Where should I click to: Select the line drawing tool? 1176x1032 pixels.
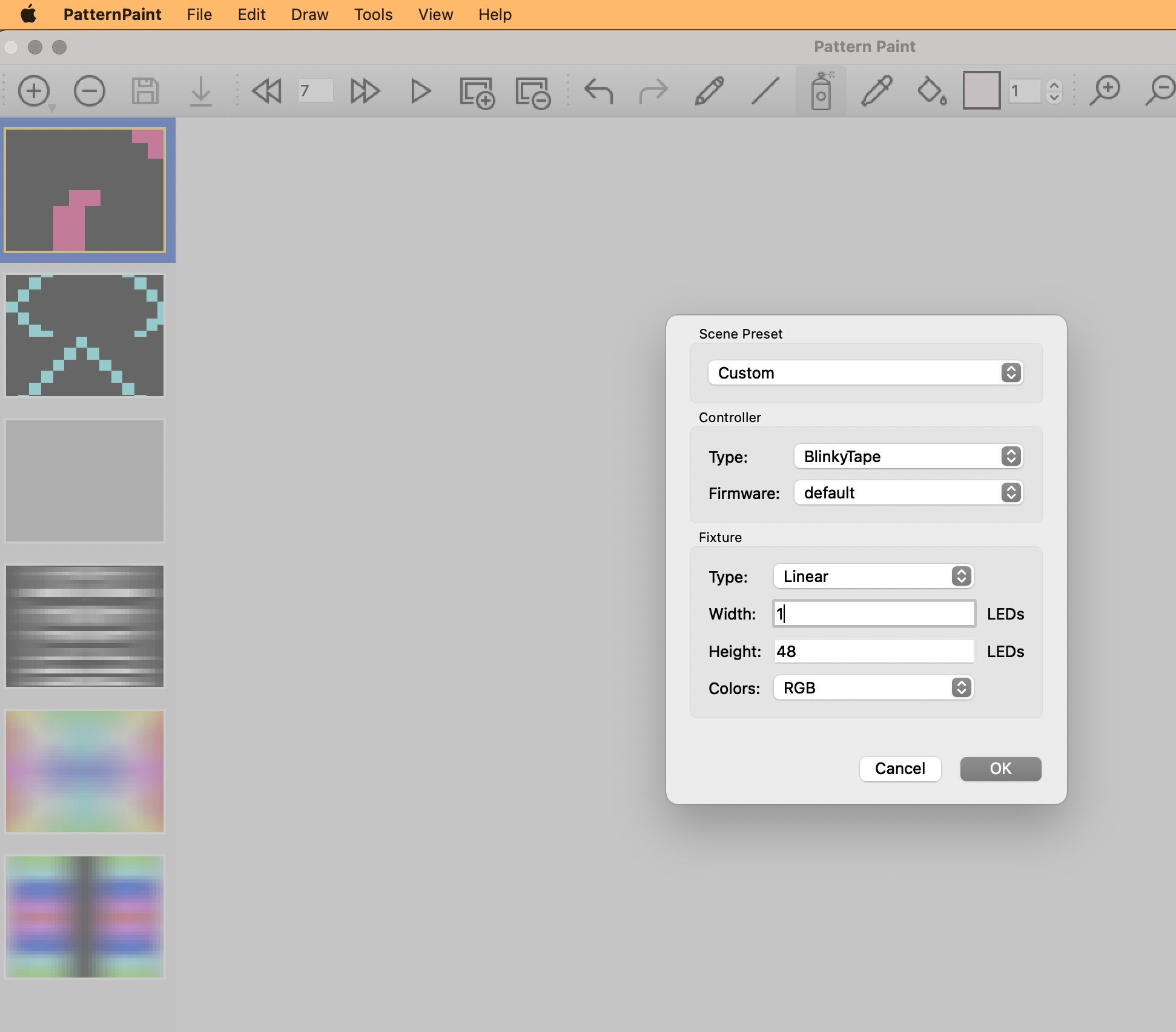(x=765, y=91)
